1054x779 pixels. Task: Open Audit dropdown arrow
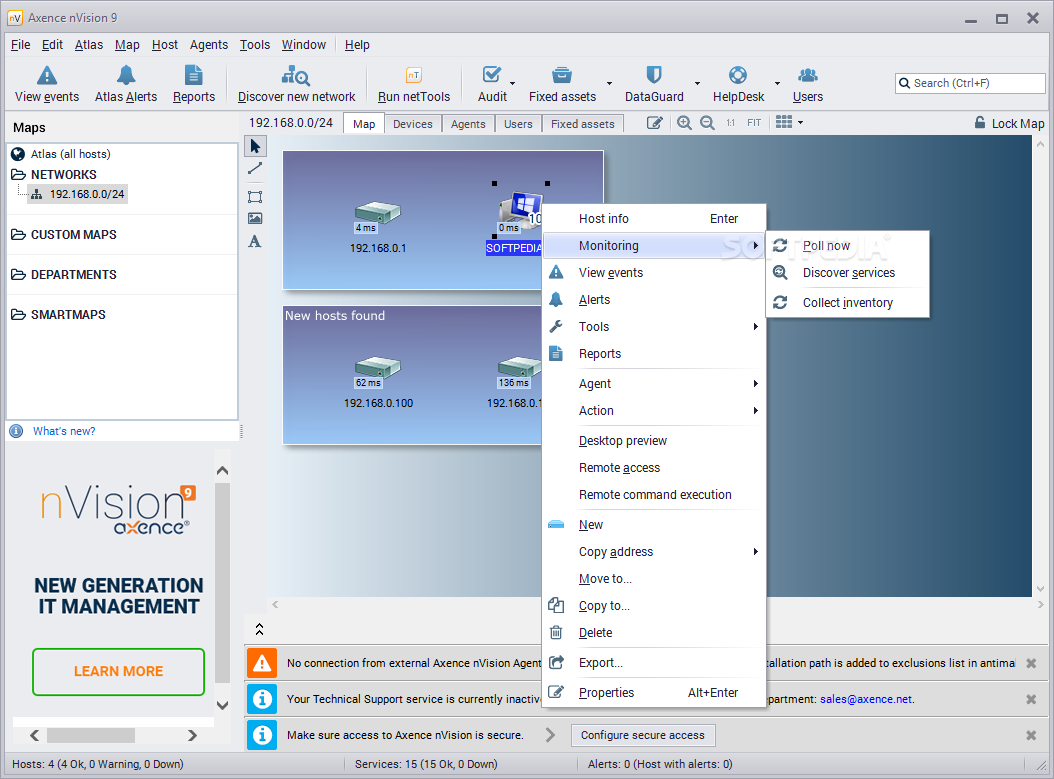(512, 84)
